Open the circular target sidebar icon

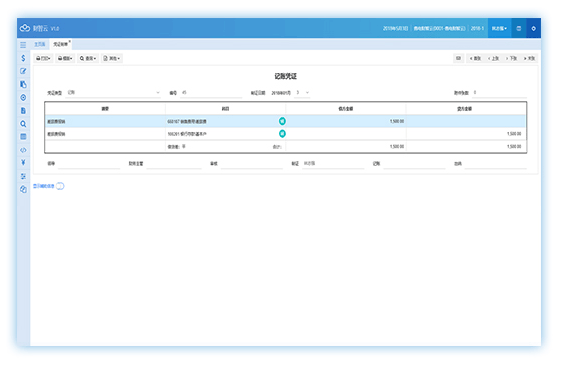23,97
